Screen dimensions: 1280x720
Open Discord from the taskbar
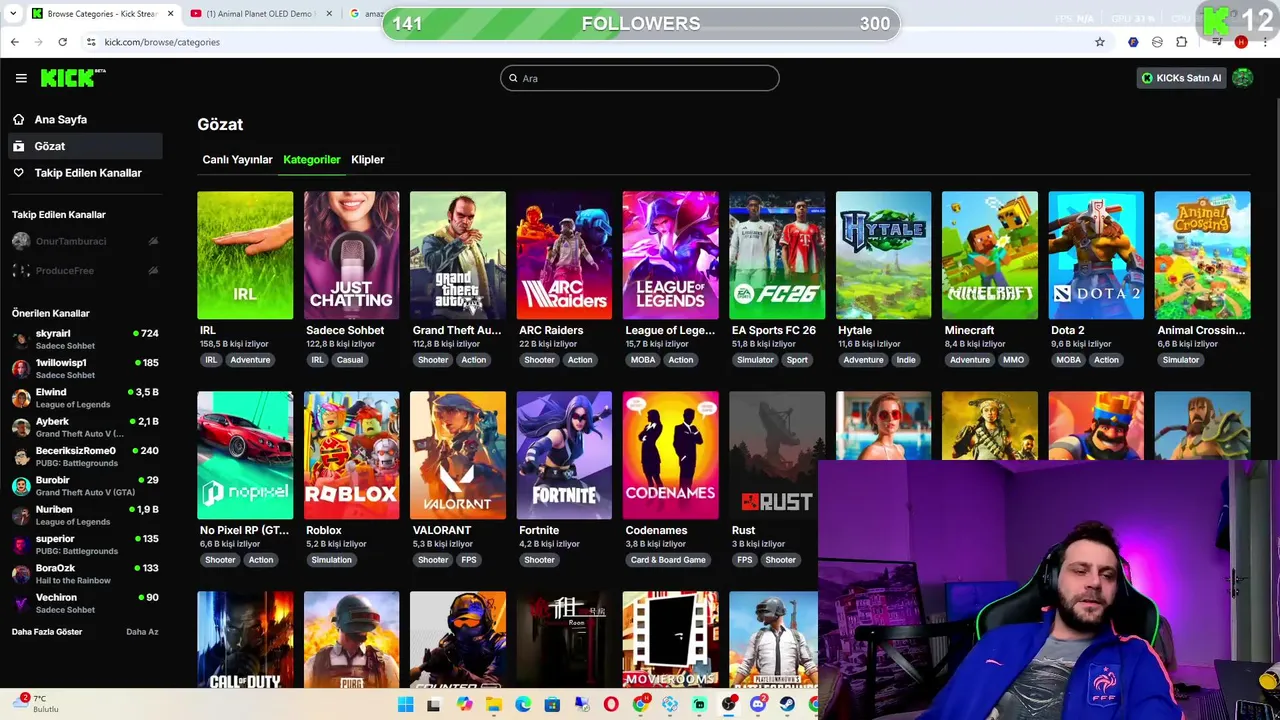[x=758, y=705]
